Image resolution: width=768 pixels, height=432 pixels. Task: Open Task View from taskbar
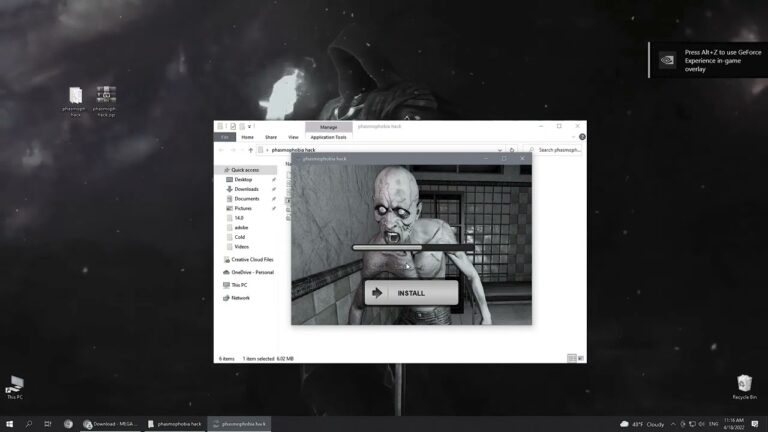pyautogui.click(x=48, y=424)
